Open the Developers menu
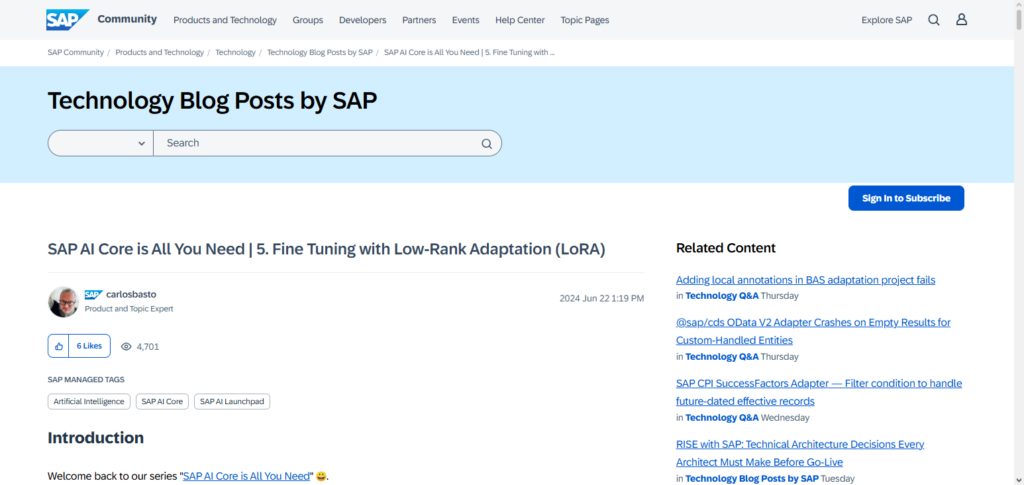The image size is (1024, 485). [x=362, y=20]
